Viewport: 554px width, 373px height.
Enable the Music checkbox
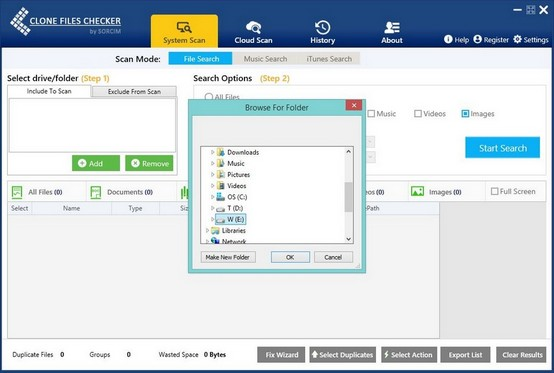371,114
